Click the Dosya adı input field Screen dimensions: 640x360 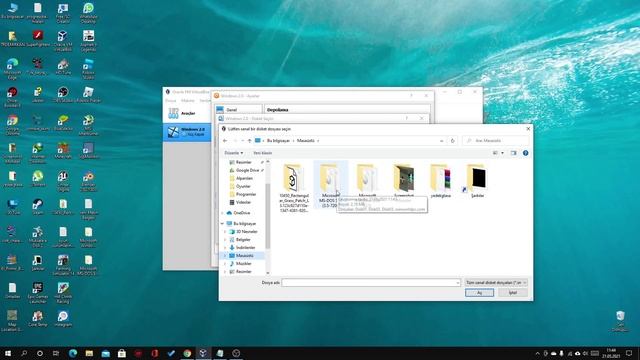[371, 282]
